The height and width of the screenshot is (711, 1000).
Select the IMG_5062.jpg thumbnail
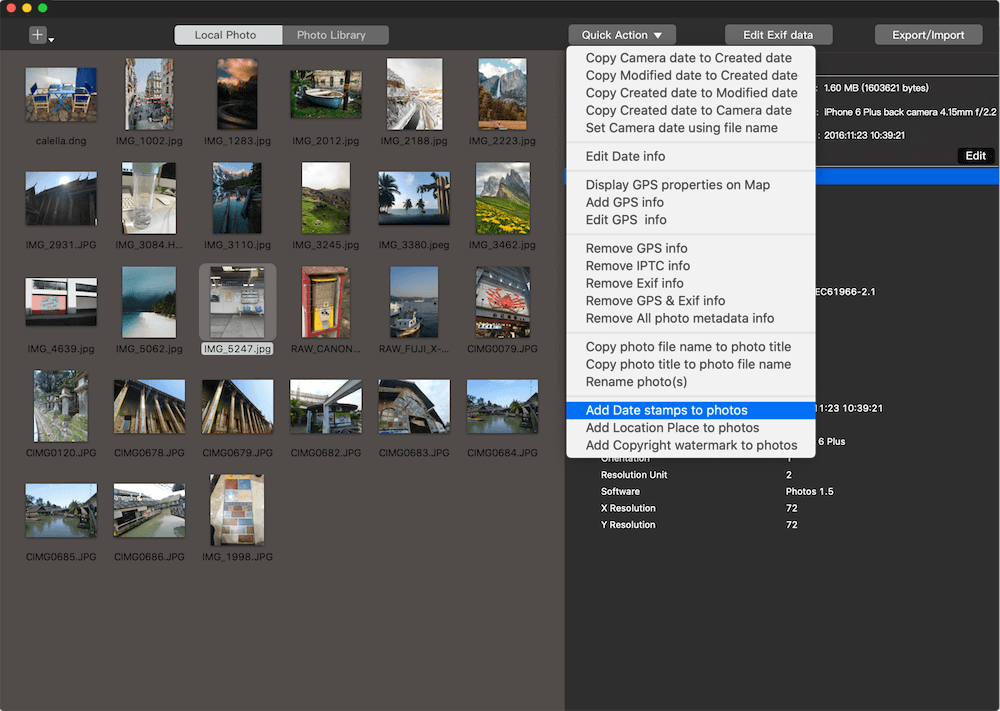[149, 302]
